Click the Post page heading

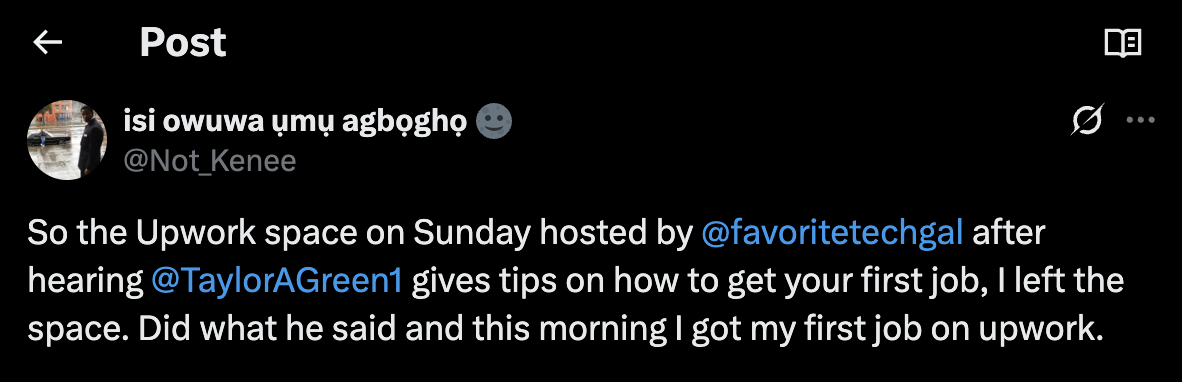pyautogui.click(x=183, y=43)
